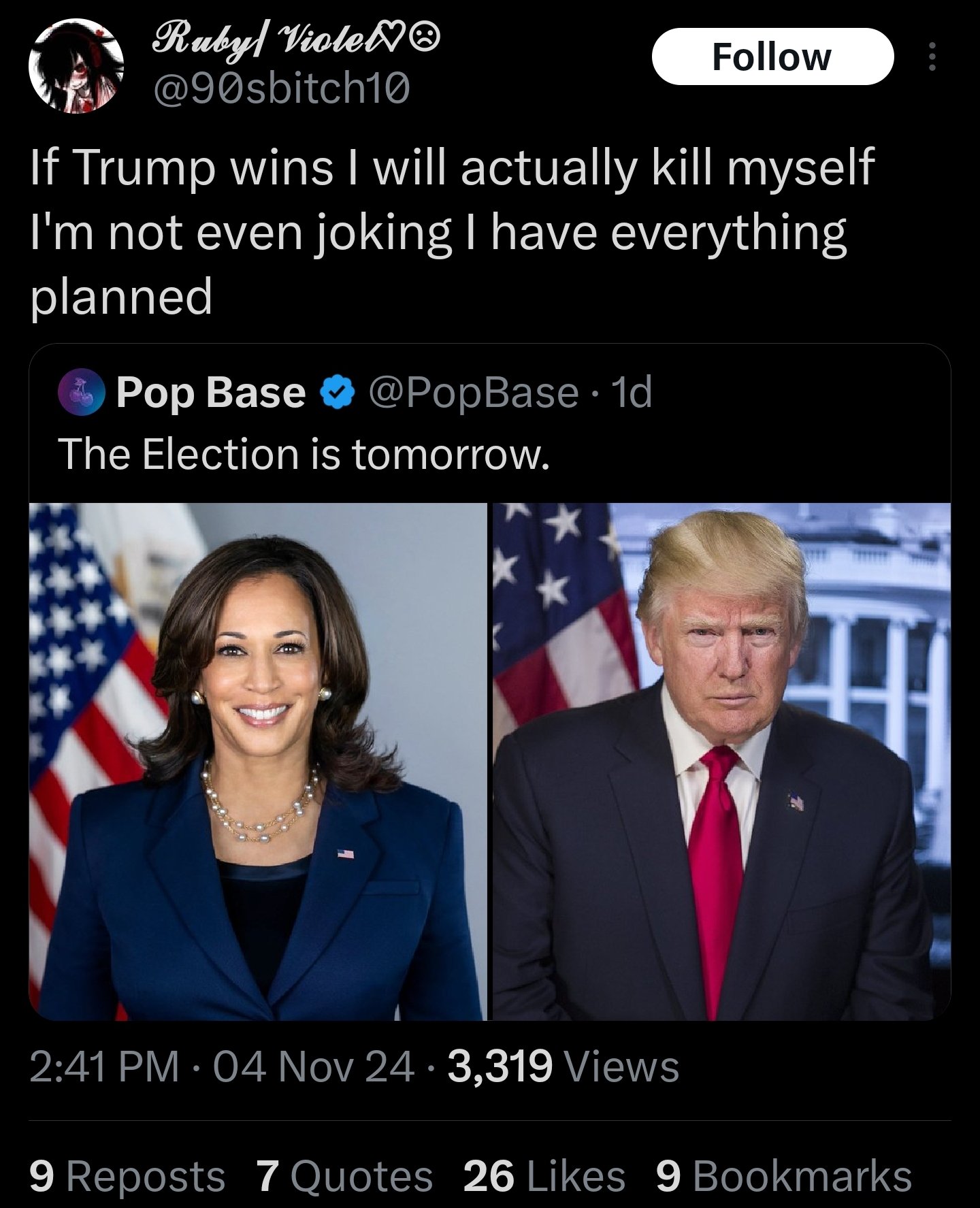Open the @90sbitch10 handle link
This screenshot has width=980, height=1208.
282,88
